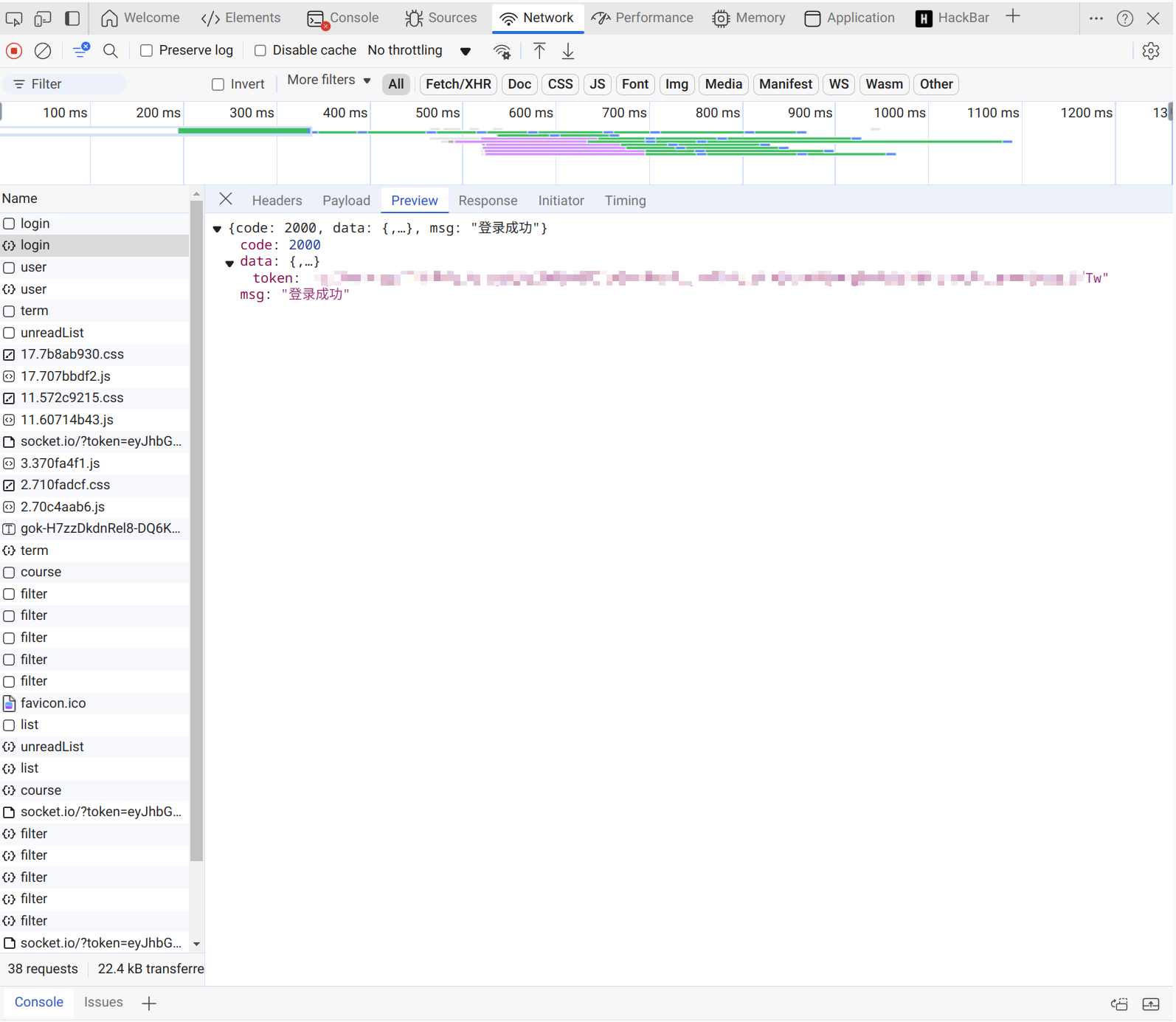This screenshot has height=1022, width=1176.
Task: Open the Console panel tab
Action: click(343, 18)
